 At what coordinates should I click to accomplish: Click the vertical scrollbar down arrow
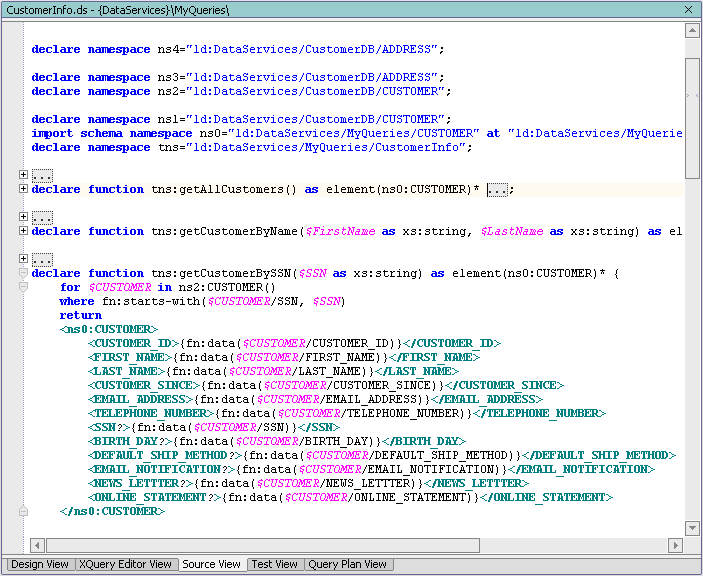692,528
